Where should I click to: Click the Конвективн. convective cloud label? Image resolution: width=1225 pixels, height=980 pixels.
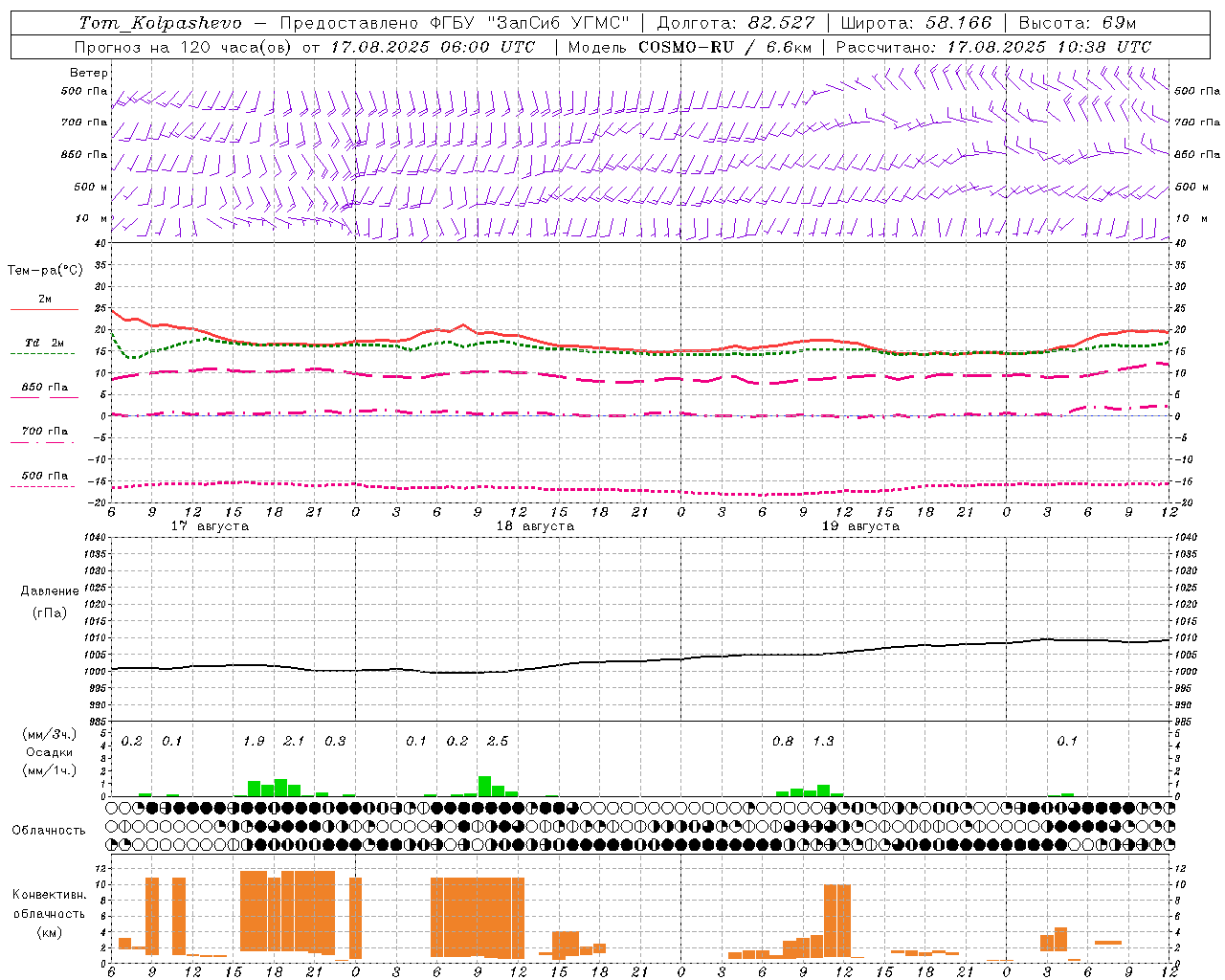[49, 895]
